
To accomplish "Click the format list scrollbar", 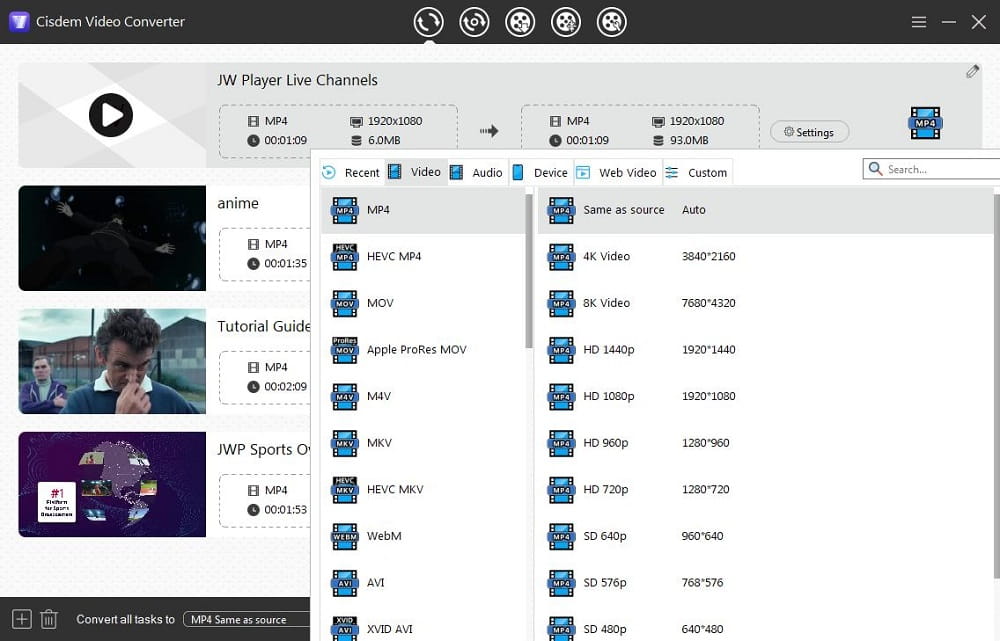I will click(529, 271).
